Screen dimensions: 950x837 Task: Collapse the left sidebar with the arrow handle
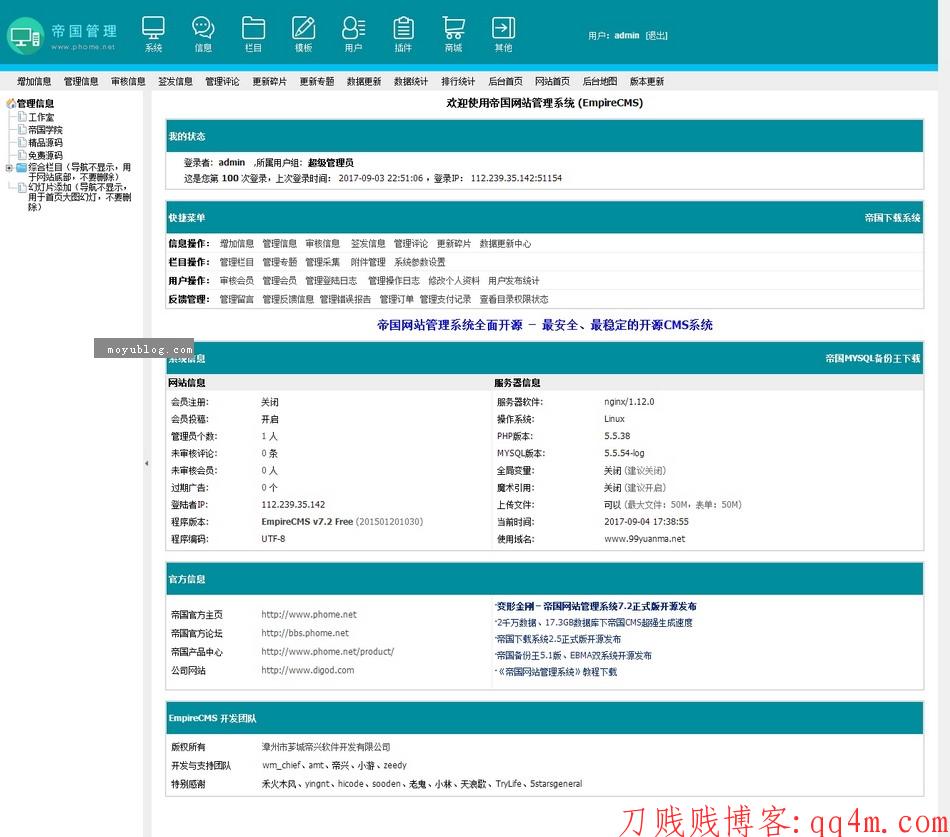point(147,464)
